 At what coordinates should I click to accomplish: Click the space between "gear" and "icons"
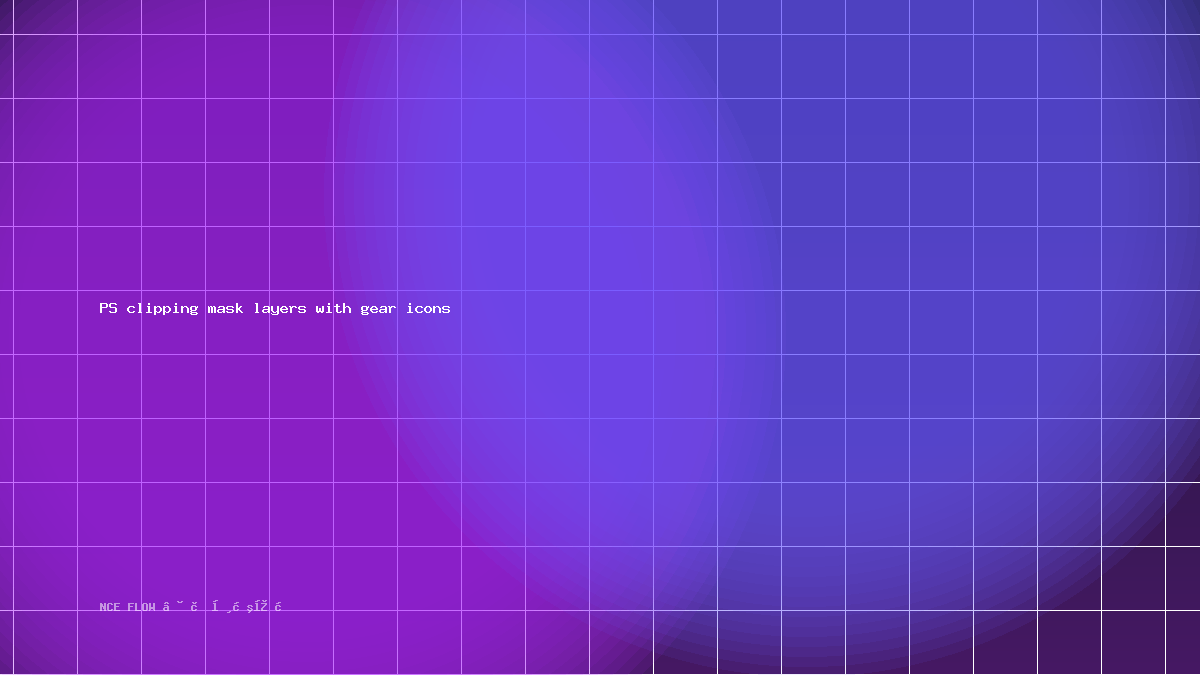point(401,308)
